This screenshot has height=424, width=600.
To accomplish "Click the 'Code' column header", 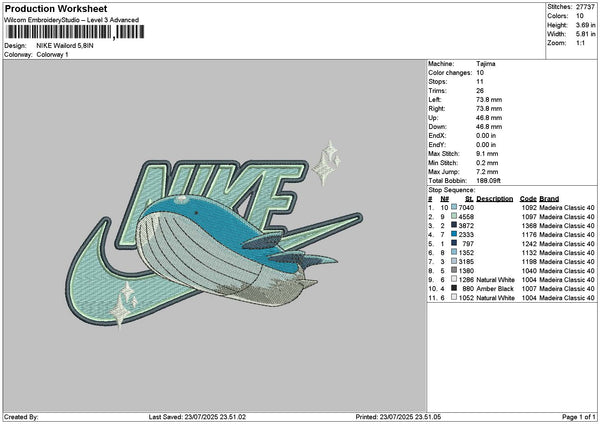I will click(528, 199).
